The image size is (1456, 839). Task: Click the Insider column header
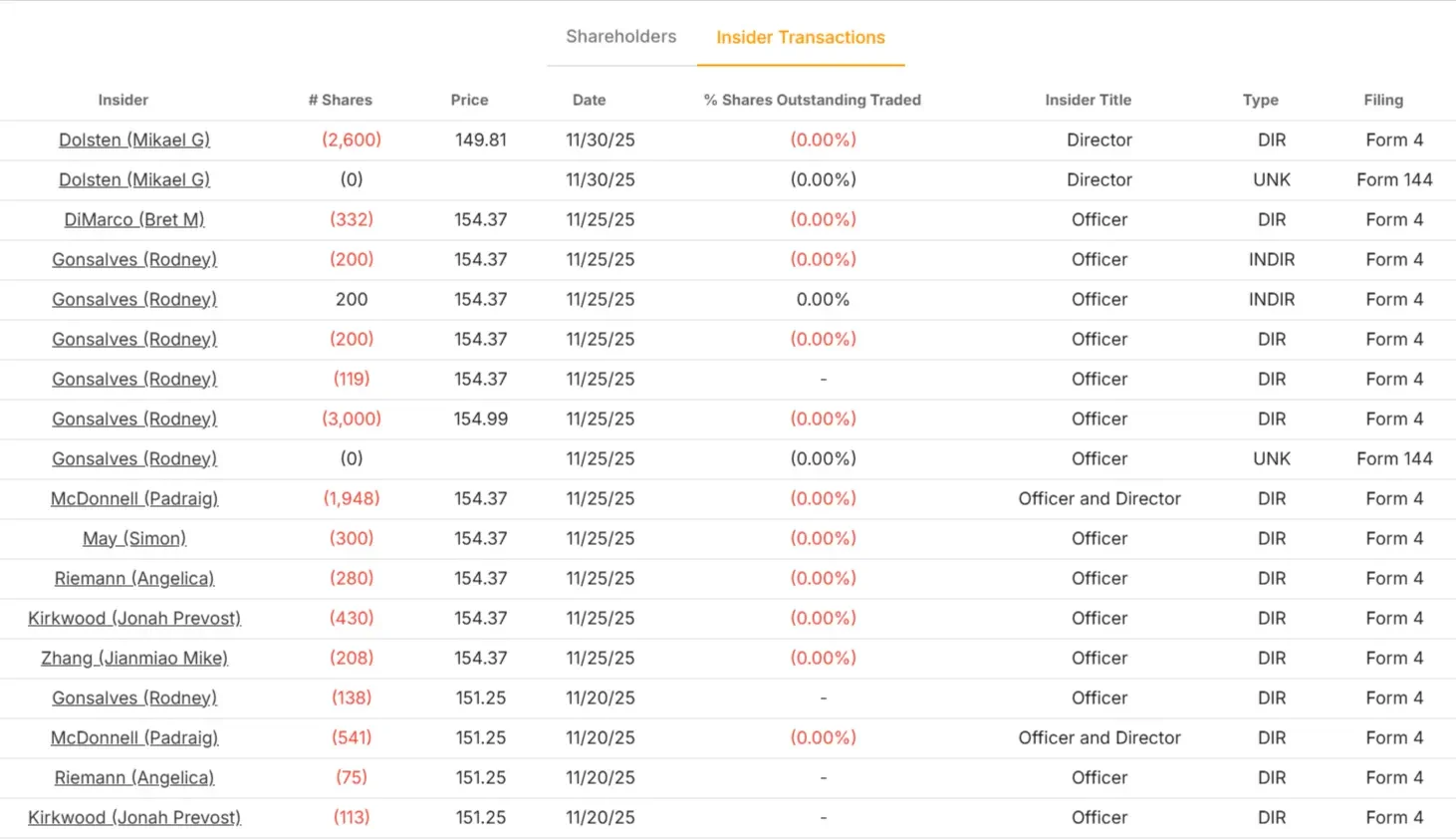click(122, 100)
